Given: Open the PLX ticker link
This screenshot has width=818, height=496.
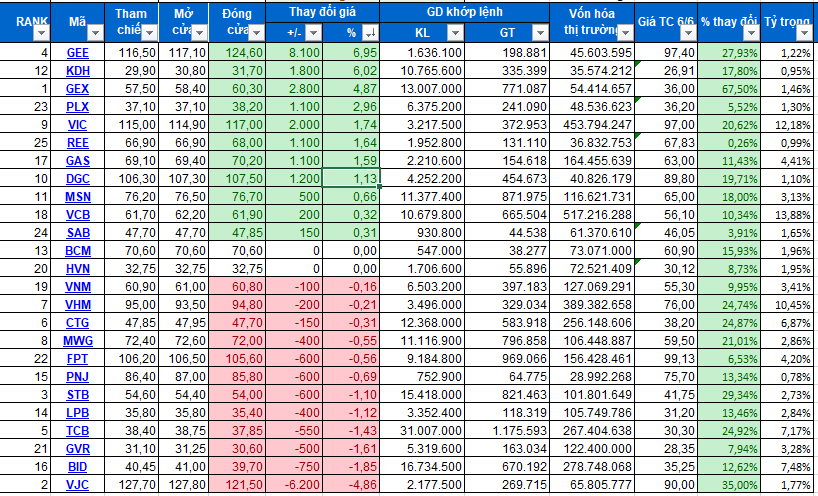Looking at the screenshot, I should (x=78, y=107).
